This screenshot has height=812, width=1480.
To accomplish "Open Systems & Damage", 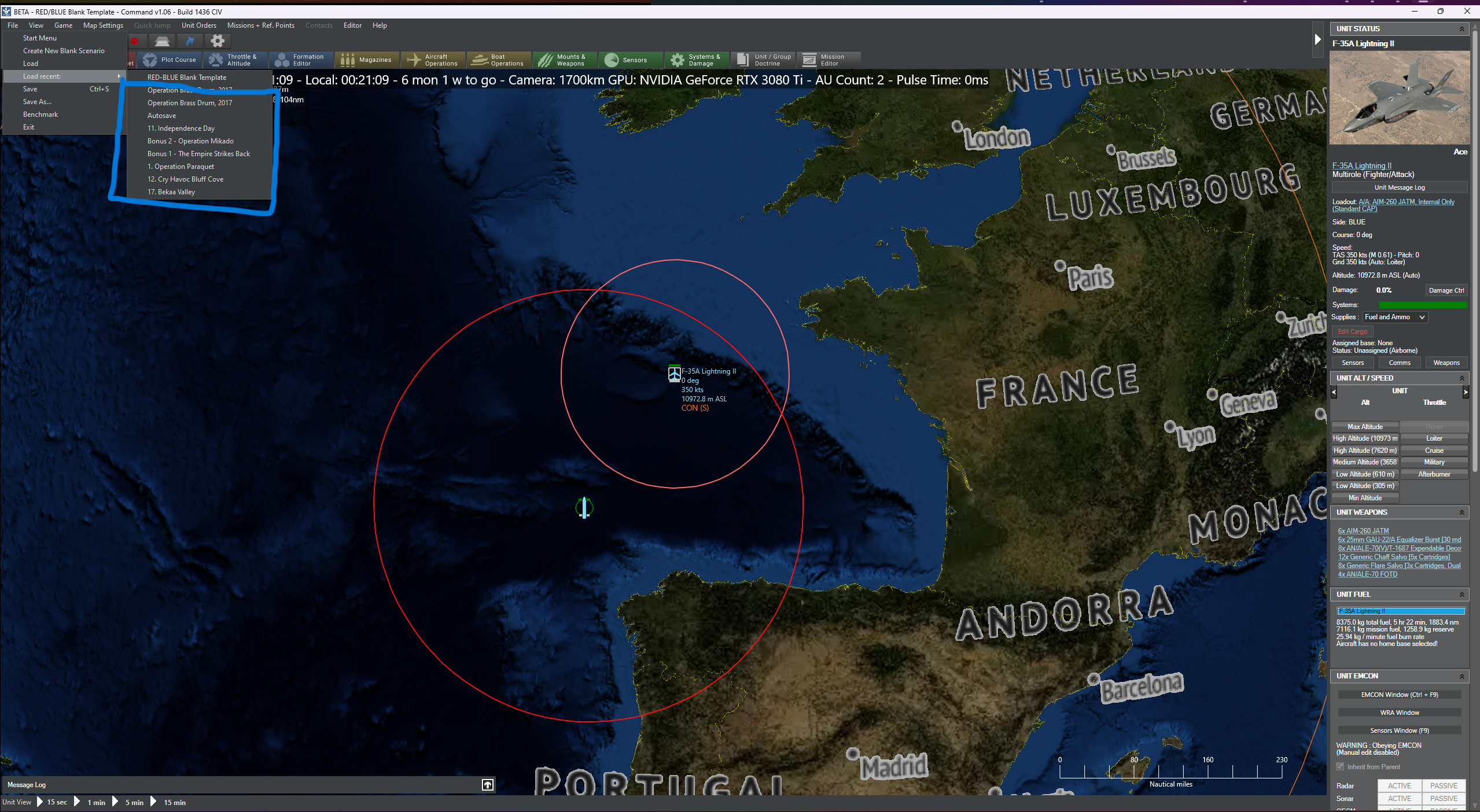I will 697,60.
